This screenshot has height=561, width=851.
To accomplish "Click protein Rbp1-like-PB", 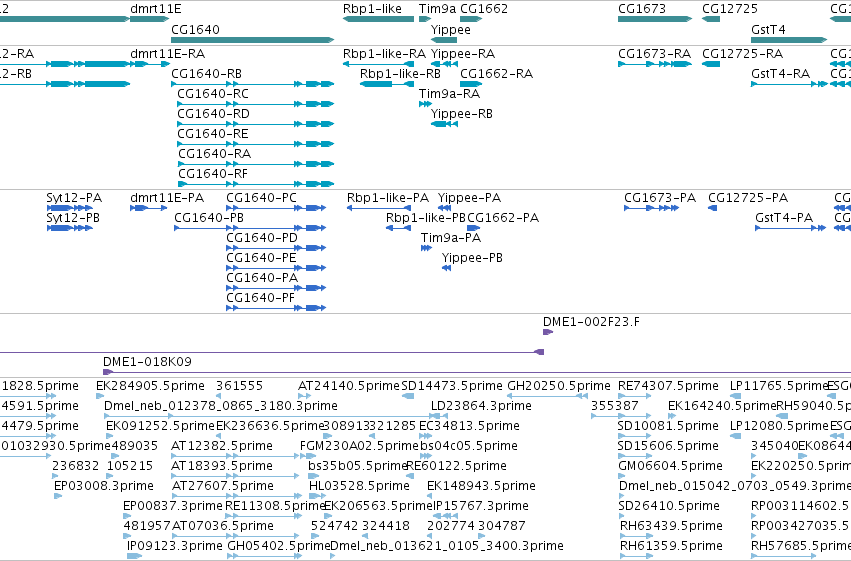I will pyautogui.click(x=398, y=228).
